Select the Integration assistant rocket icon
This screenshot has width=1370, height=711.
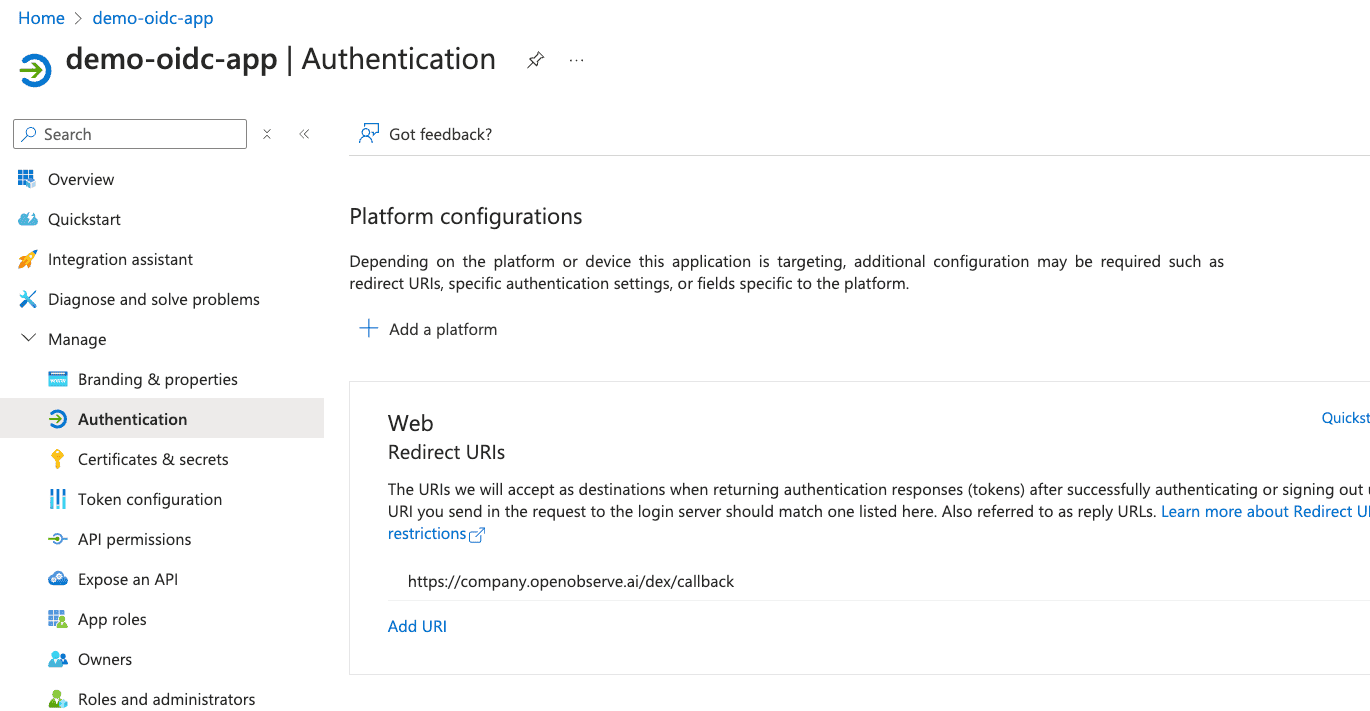pyautogui.click(x=27, y=258)
